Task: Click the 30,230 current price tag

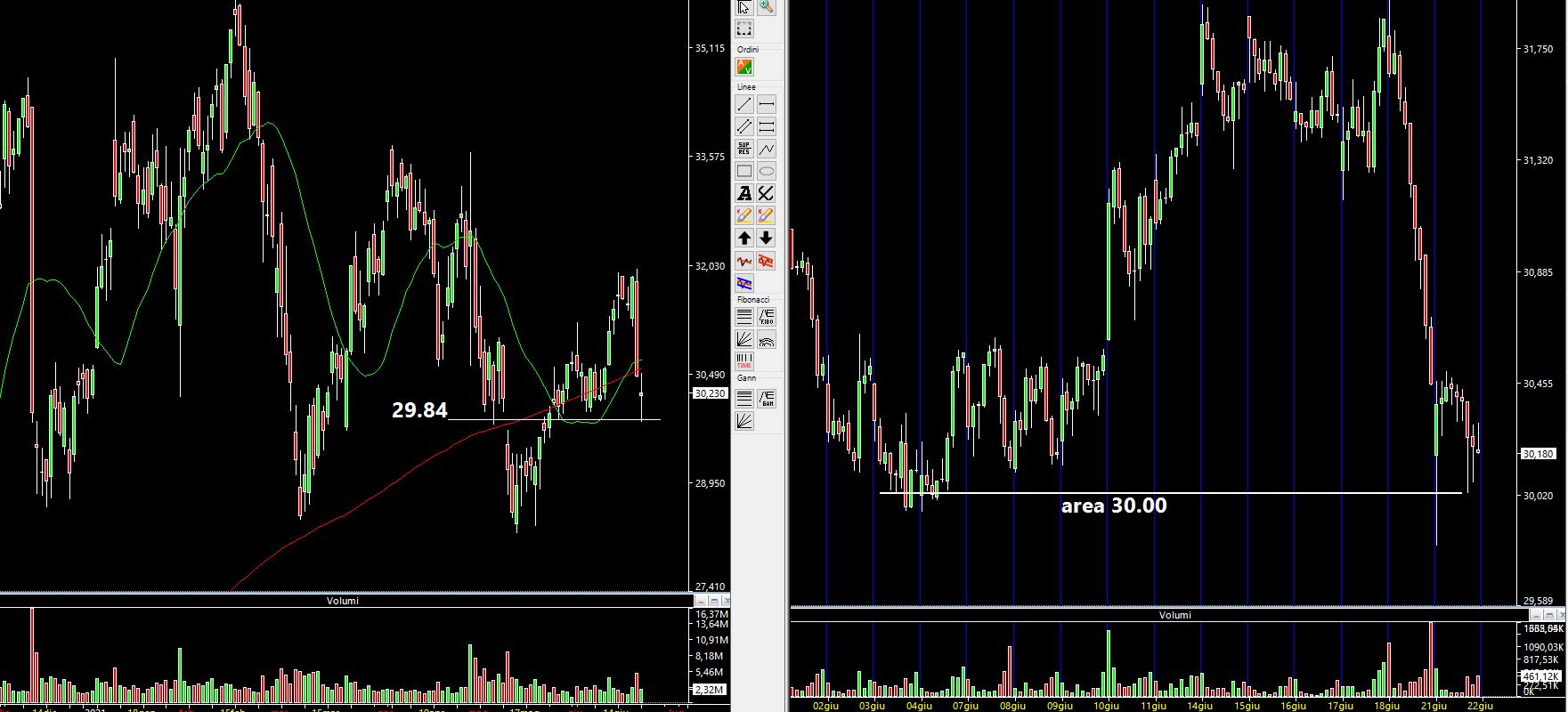Action: click(710, 392)
